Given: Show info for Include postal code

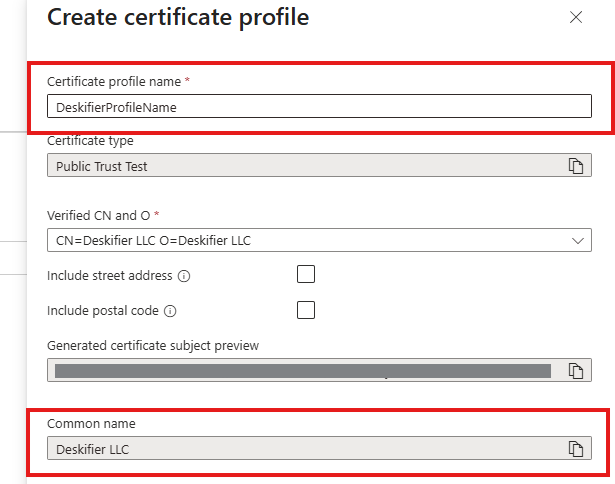Looking at the screenshot, I should [170, 311].
